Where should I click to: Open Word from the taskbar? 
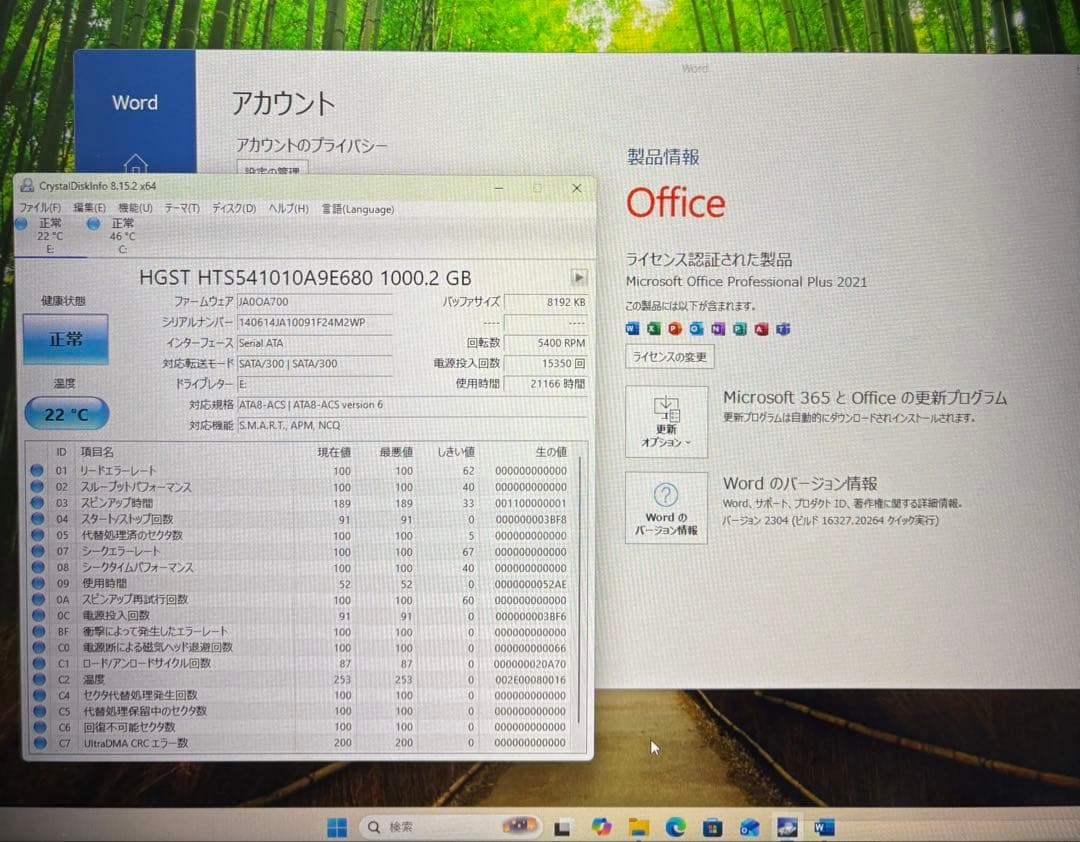[823, 827]
